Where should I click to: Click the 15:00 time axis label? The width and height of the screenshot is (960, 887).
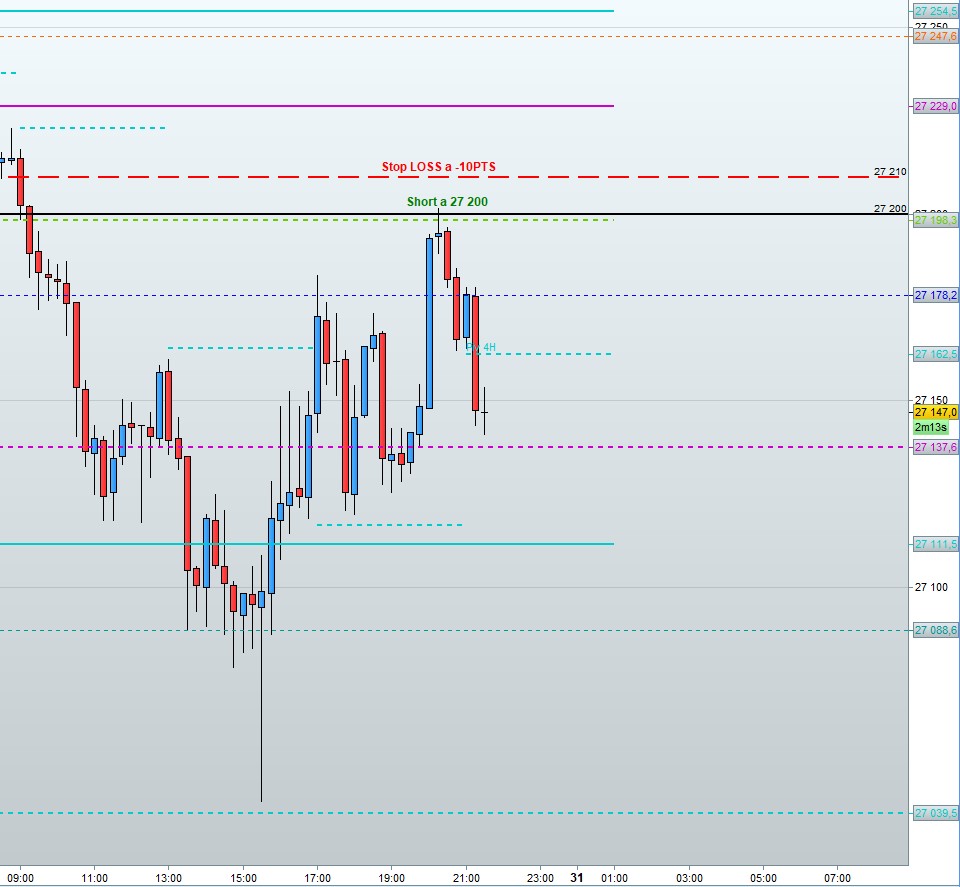[x=243, y=878]
